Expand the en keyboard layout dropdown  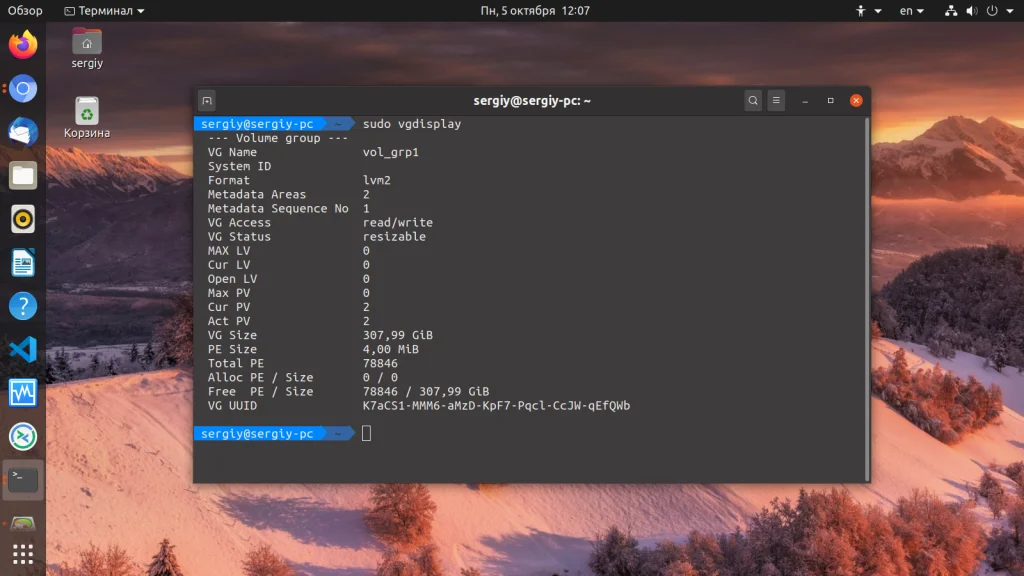[x=912, y=10]
